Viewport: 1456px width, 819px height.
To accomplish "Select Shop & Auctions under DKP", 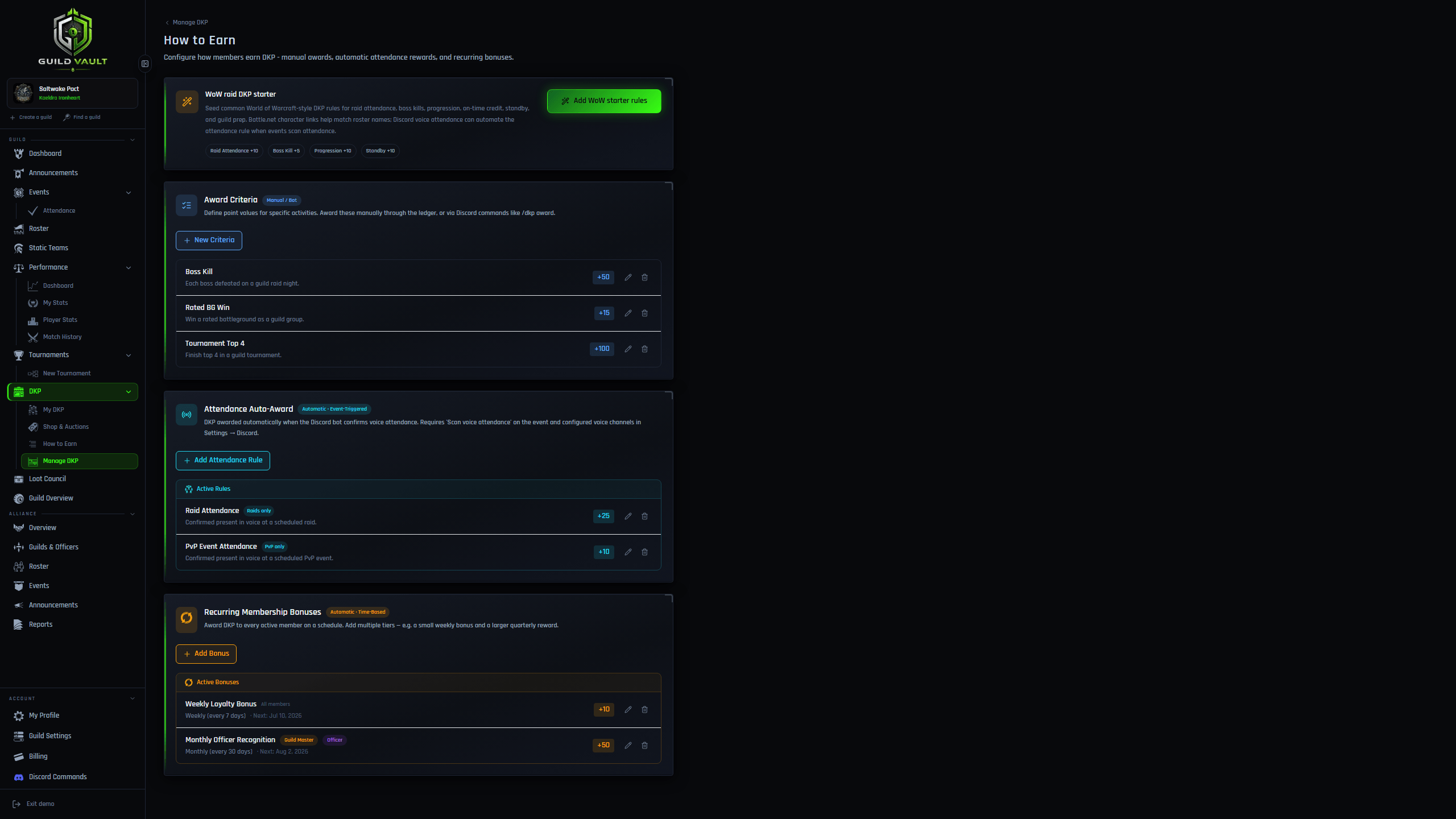I will click(80, 427).
